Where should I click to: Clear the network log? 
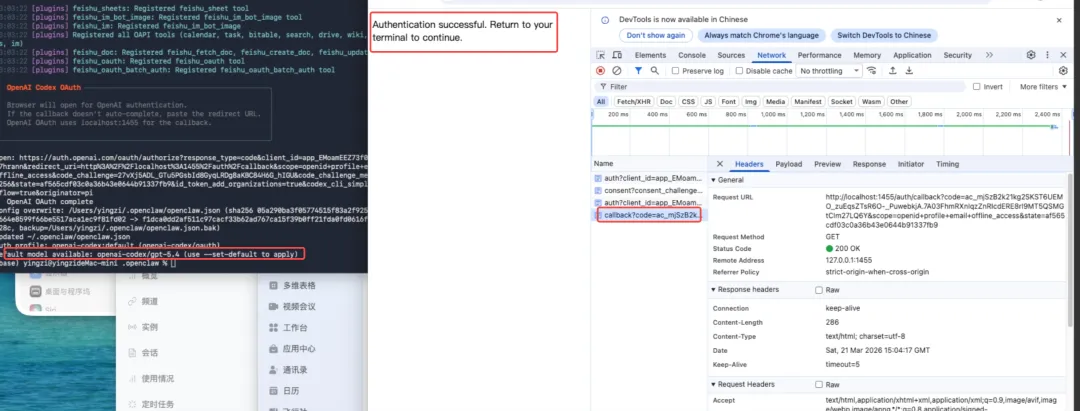pos(616,71)
